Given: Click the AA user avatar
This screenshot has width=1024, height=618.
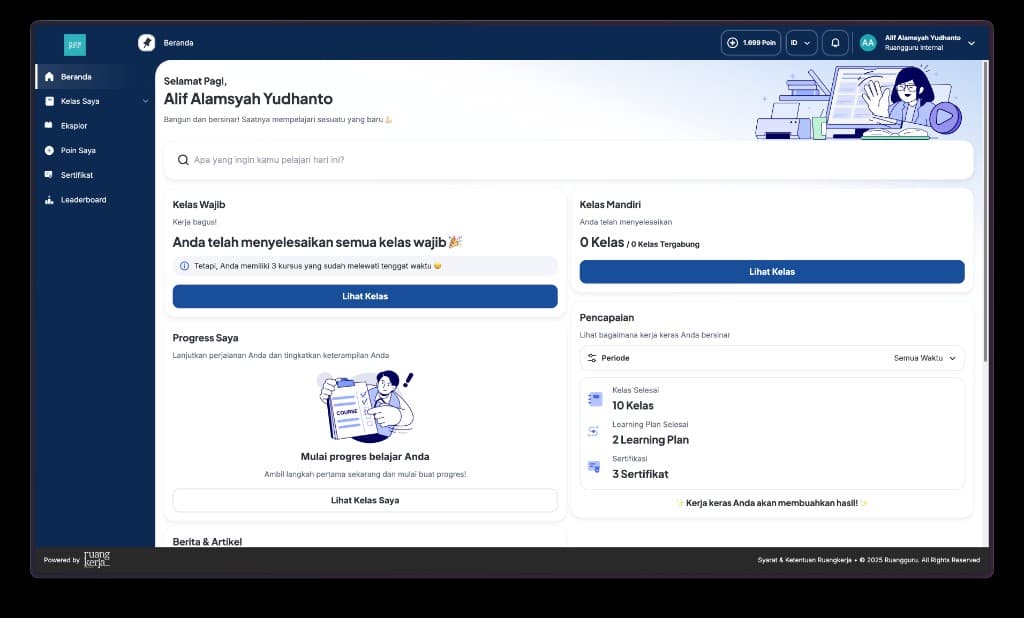Looking at the screenshot, I should click(x=867, y=42).
